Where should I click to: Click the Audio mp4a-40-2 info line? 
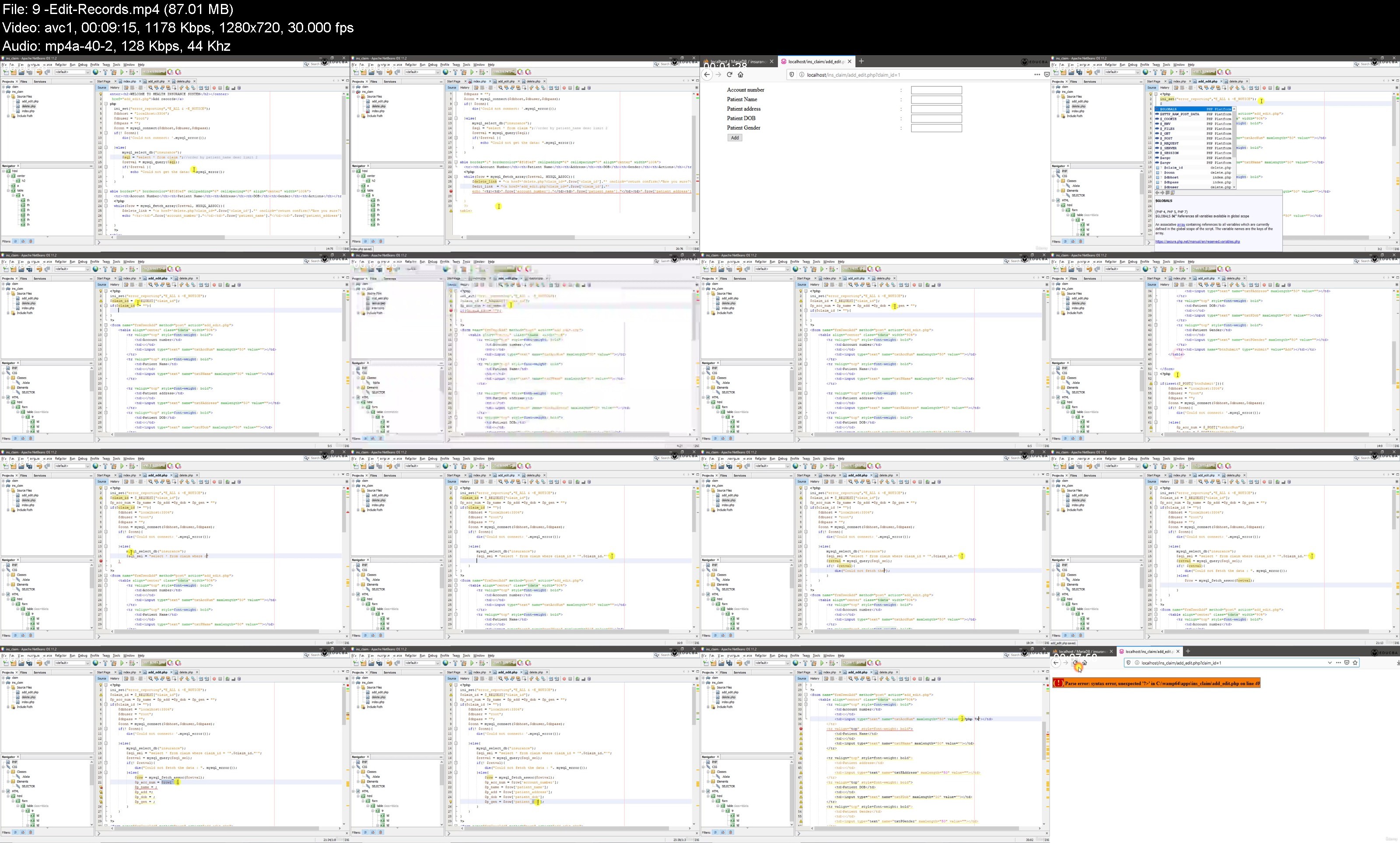(116, 46)
